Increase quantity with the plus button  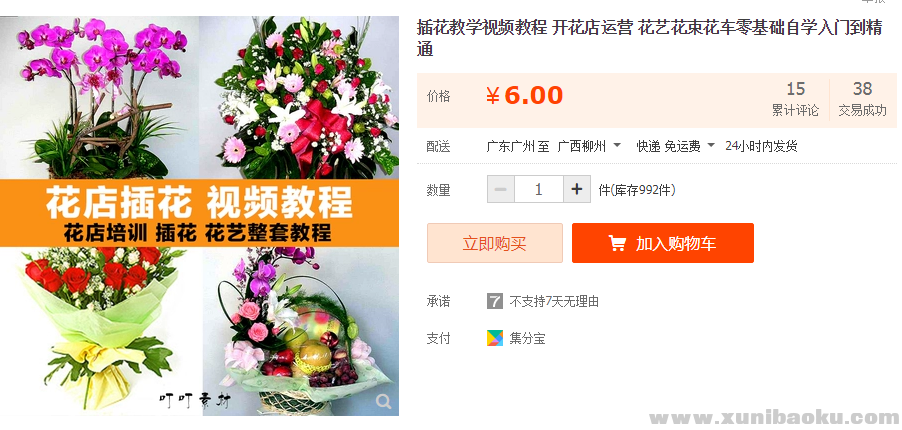click(577, 189)
